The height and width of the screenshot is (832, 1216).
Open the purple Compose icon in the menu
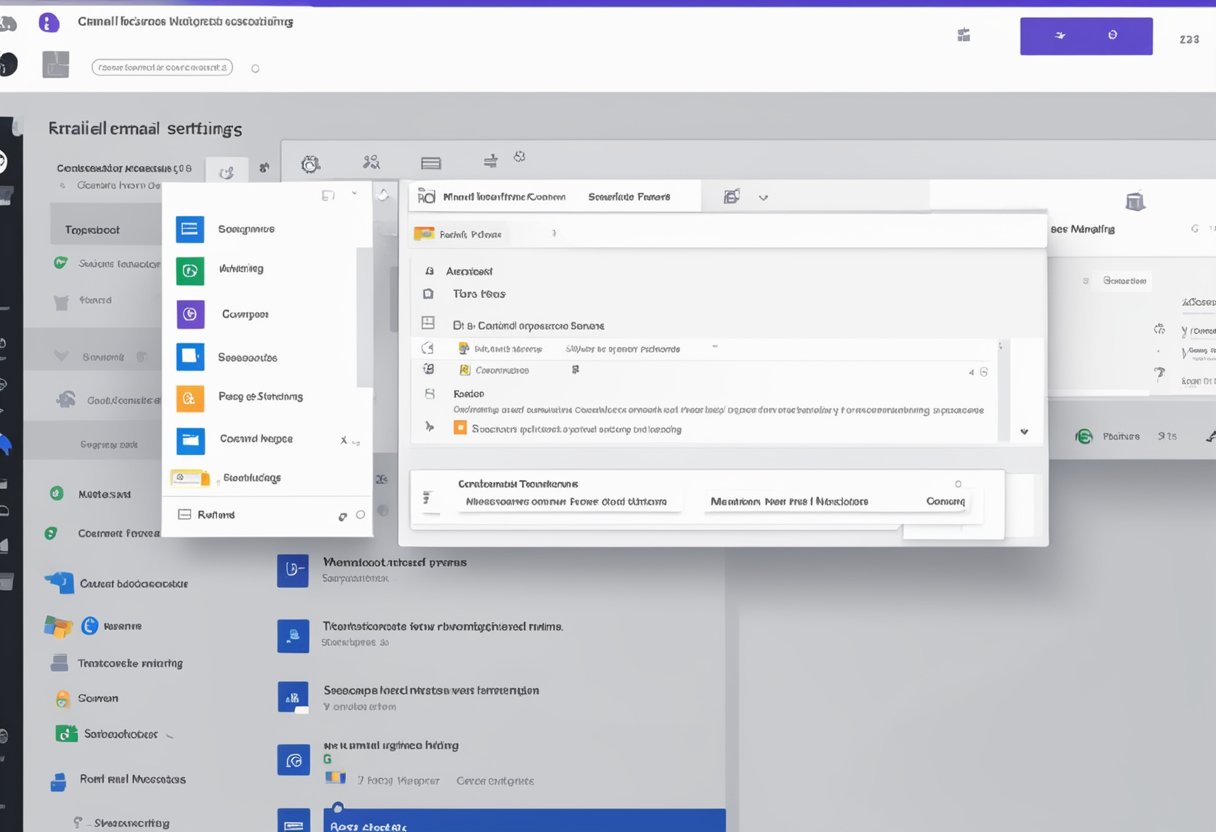pyautogui.click(x=190, y=313)
